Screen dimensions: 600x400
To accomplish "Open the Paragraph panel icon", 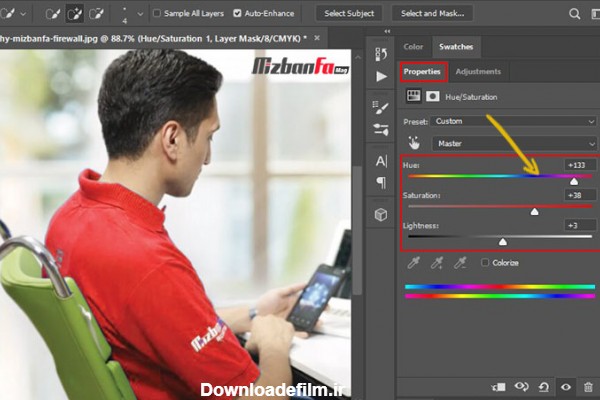I will point(382,182).
